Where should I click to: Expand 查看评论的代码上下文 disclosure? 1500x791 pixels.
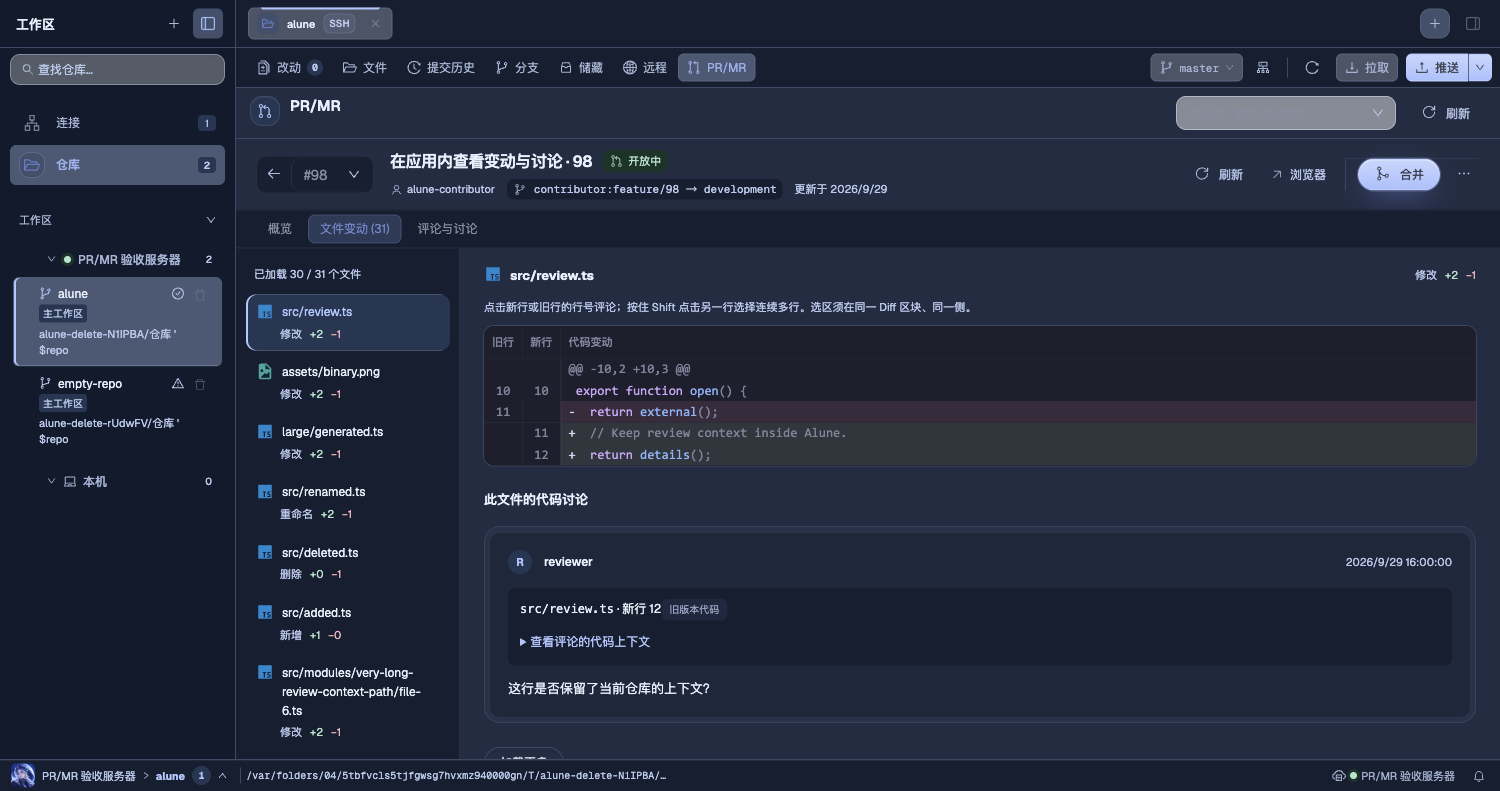(585, 642)
